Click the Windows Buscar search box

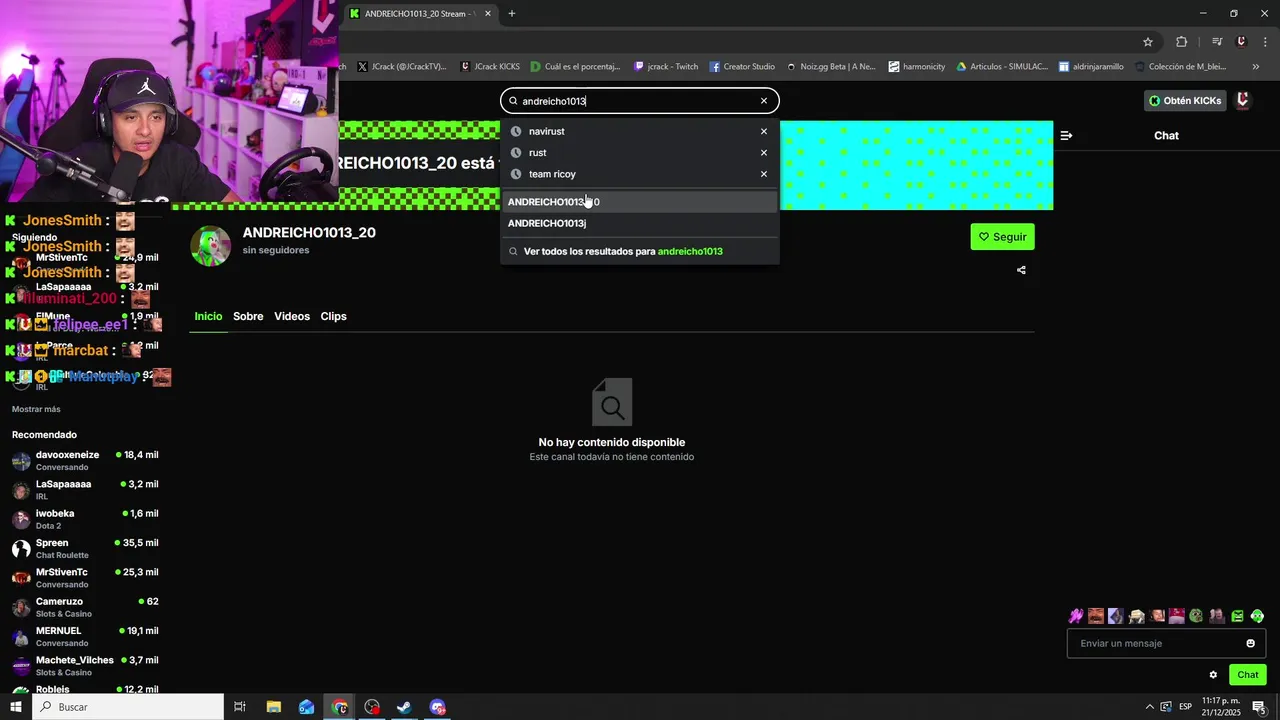coord(128,707)
